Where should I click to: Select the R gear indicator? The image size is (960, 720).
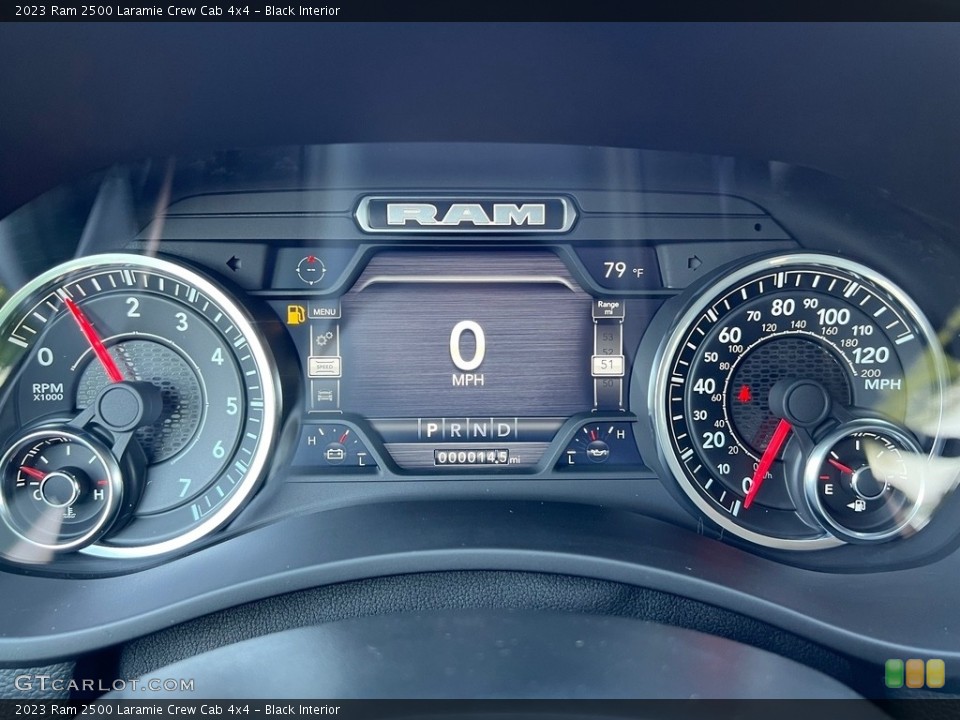tap(456, 430)
